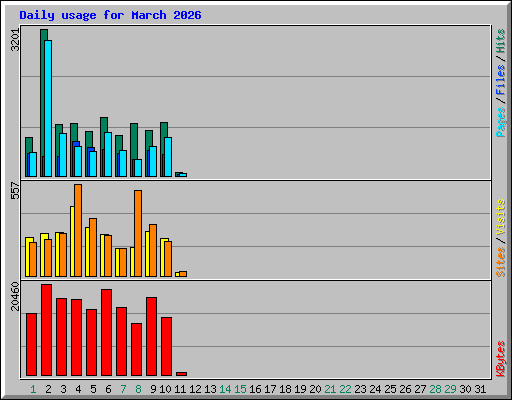Click day label 14 on the x-axis
The height and width of the screenshot is (400, 512).
tap(225, 389)
